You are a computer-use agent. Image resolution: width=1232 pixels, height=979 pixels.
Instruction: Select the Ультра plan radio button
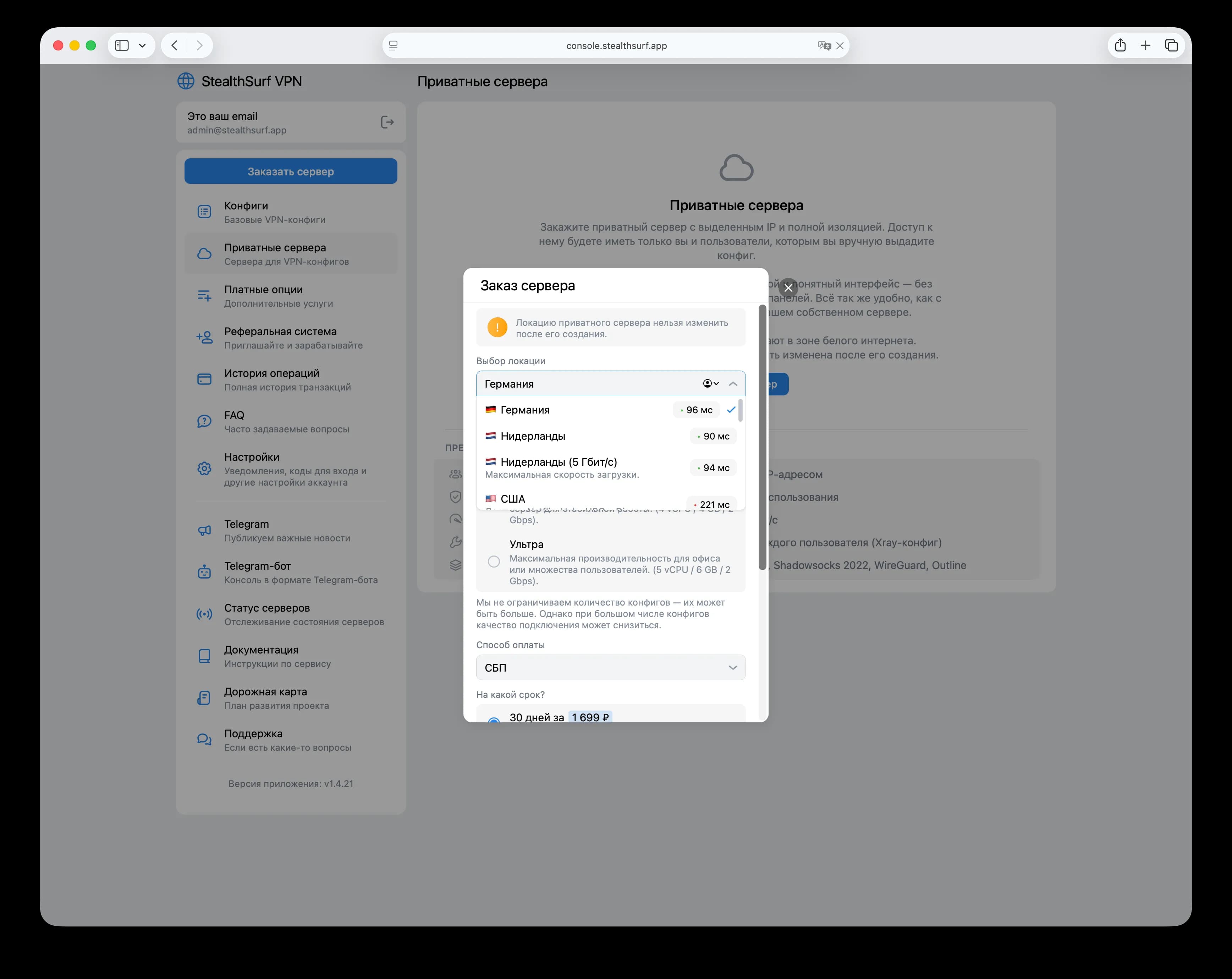494,562
